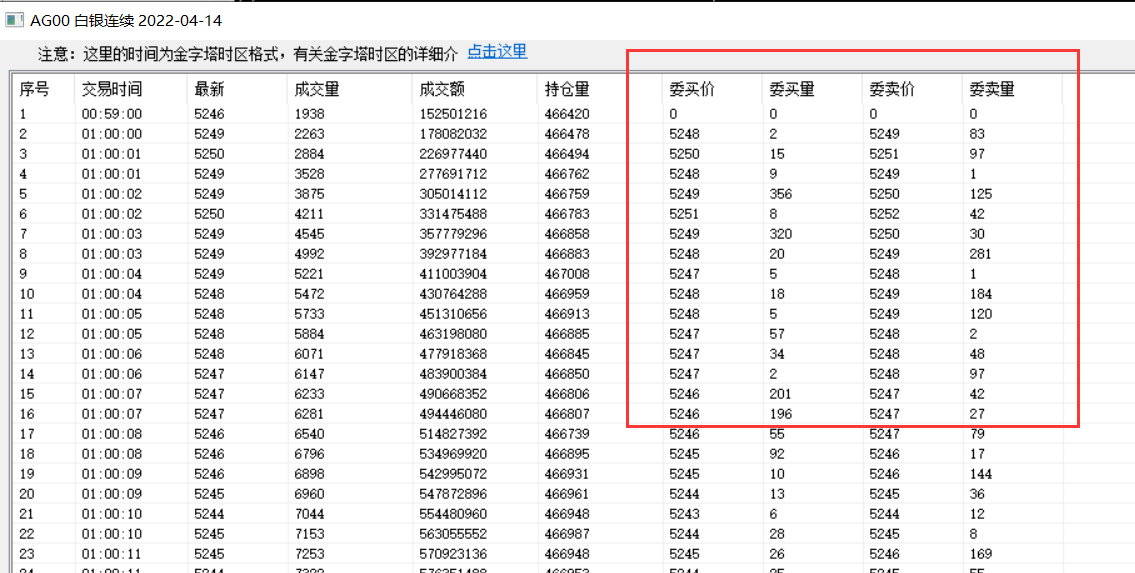The height and width of the screenshot is (573, 1135).
Task: Click the window icon beside AG00 title
Action: [x=15, y=20]
